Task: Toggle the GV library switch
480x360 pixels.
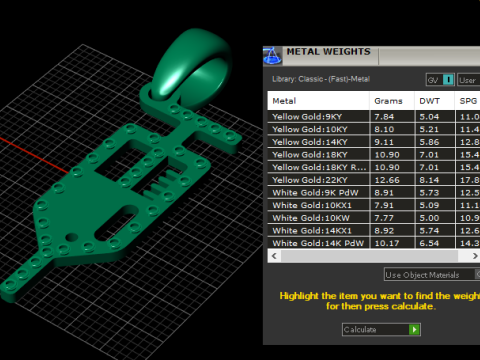Action: click(x=440, y=80)
